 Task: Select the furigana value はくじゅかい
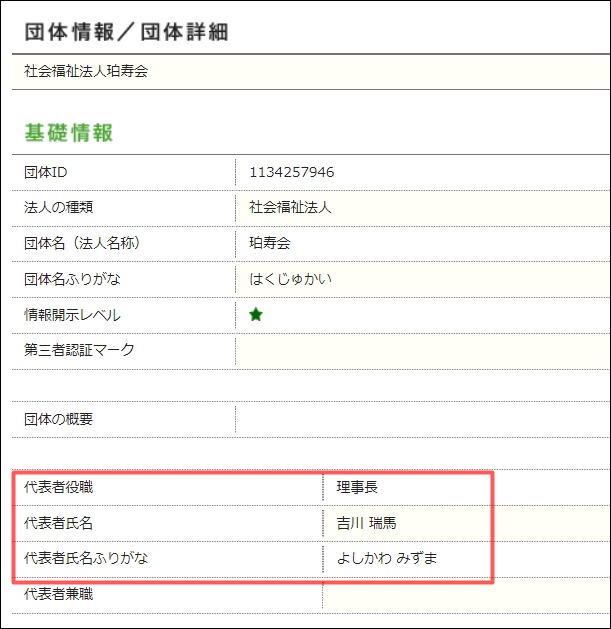[290, 279]
